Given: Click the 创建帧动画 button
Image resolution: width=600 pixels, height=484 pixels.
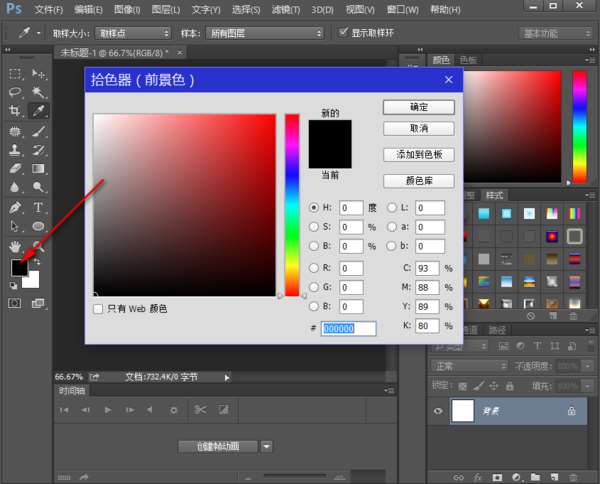Looking at the screenshot, I should tap(218, 446).
